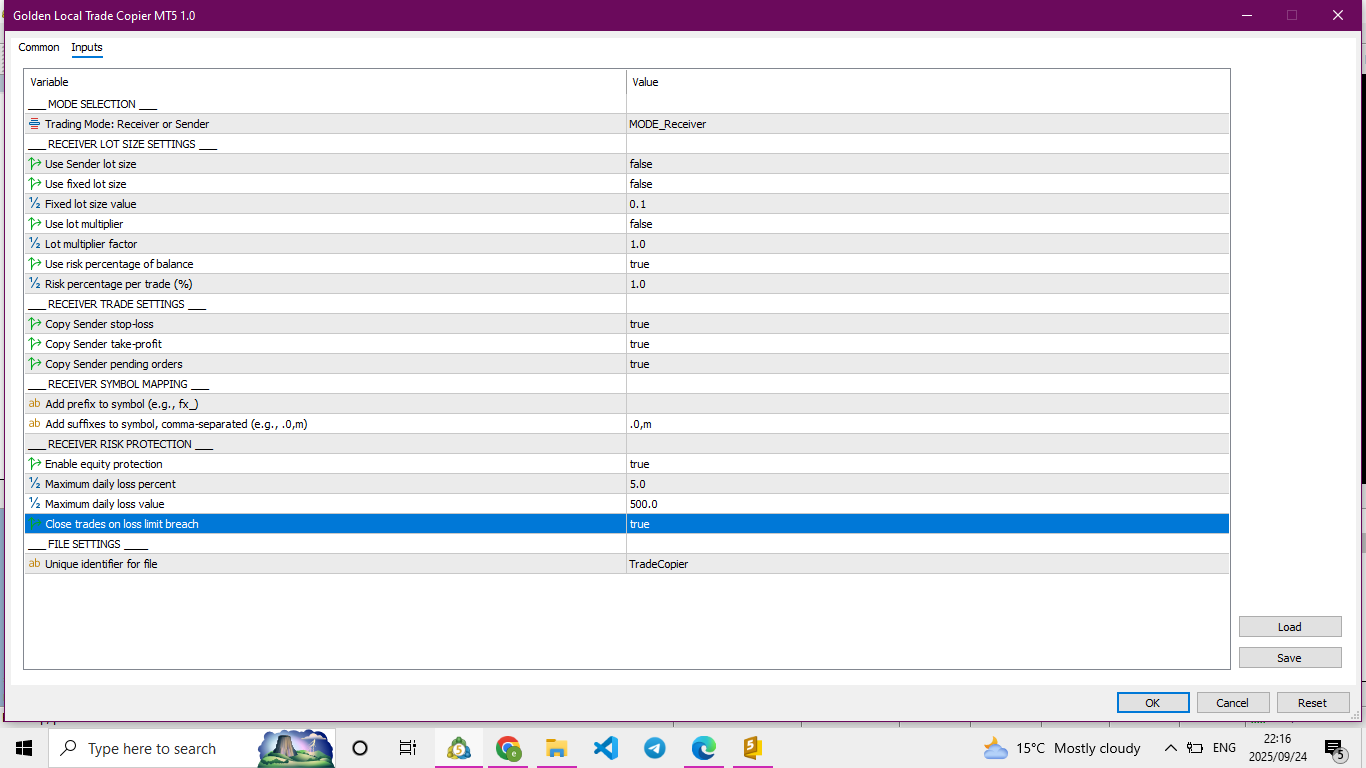This screenshot has width=1366, height=768.
Task: Open MetaTrader 5 from the taskbar
Action: click(459, 748)
